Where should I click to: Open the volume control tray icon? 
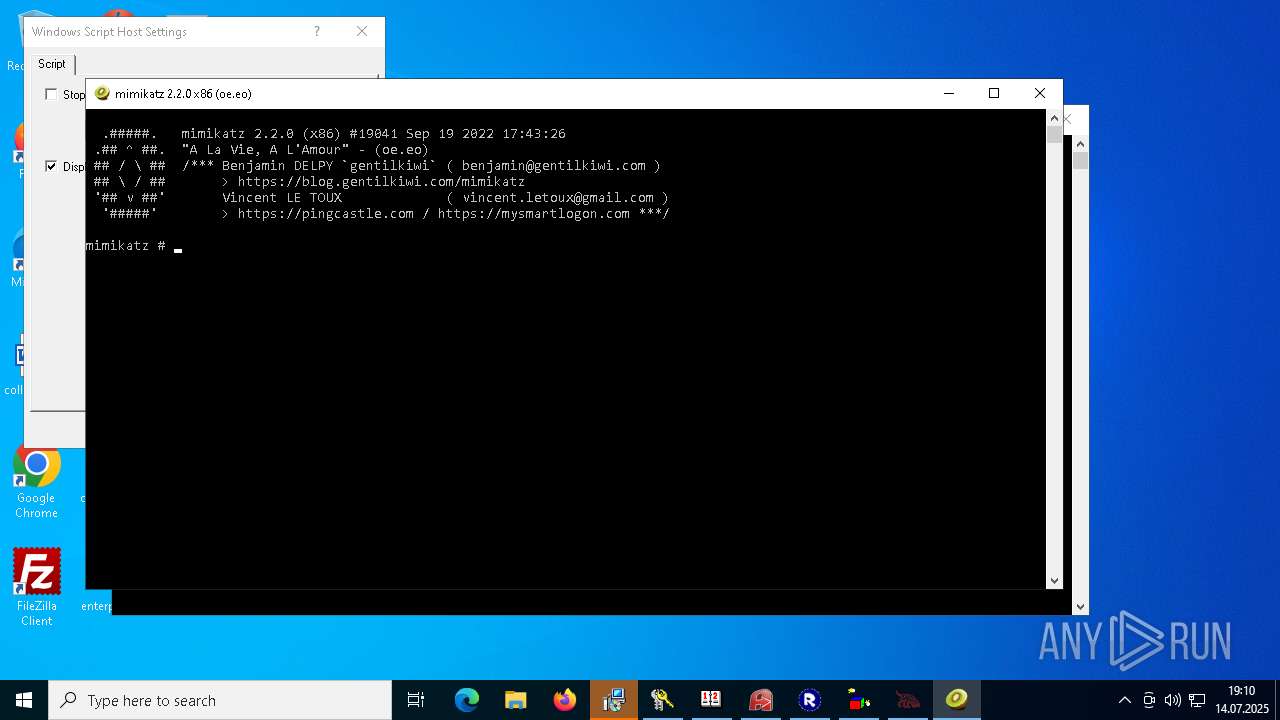click(x=1173, y=700)
